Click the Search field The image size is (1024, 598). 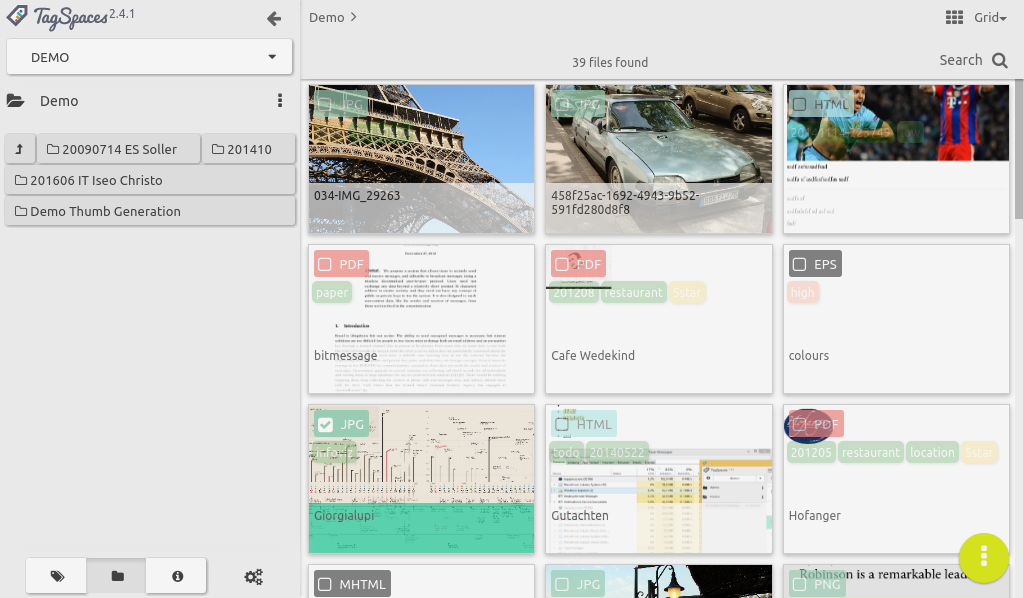961,60
